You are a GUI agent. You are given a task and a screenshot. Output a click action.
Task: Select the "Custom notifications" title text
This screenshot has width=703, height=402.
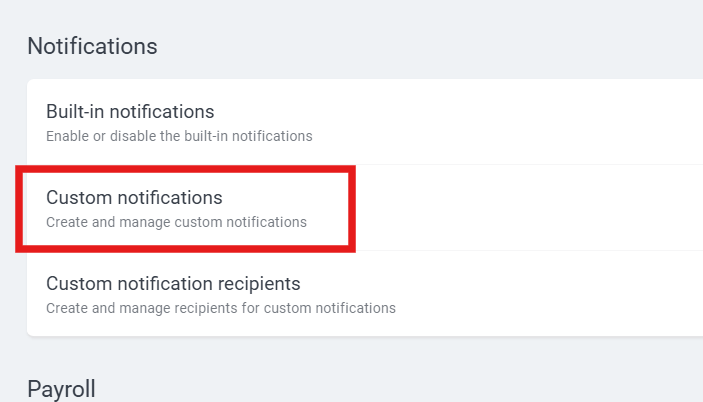click(134, 198)
